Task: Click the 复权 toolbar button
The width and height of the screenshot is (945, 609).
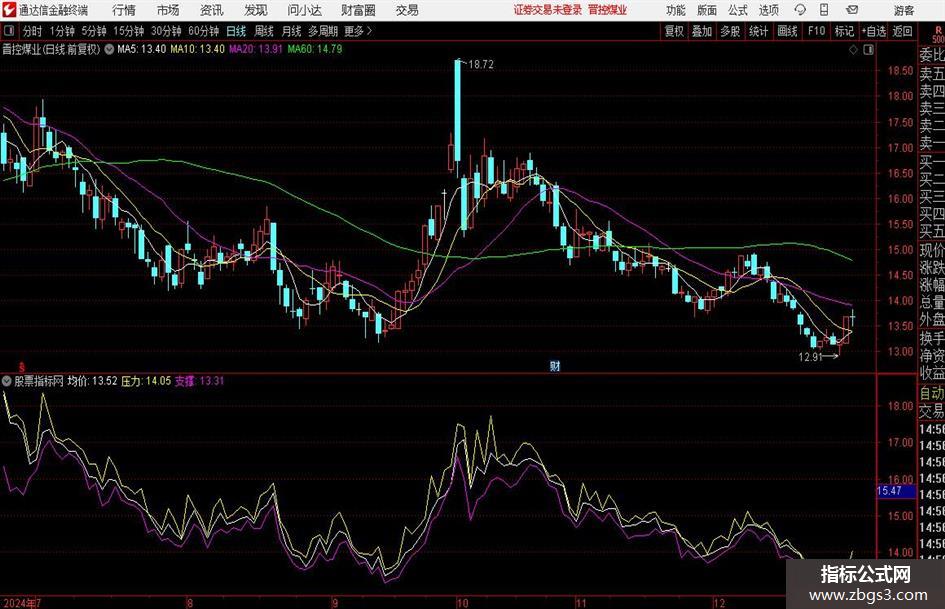Action: [674, 31]
